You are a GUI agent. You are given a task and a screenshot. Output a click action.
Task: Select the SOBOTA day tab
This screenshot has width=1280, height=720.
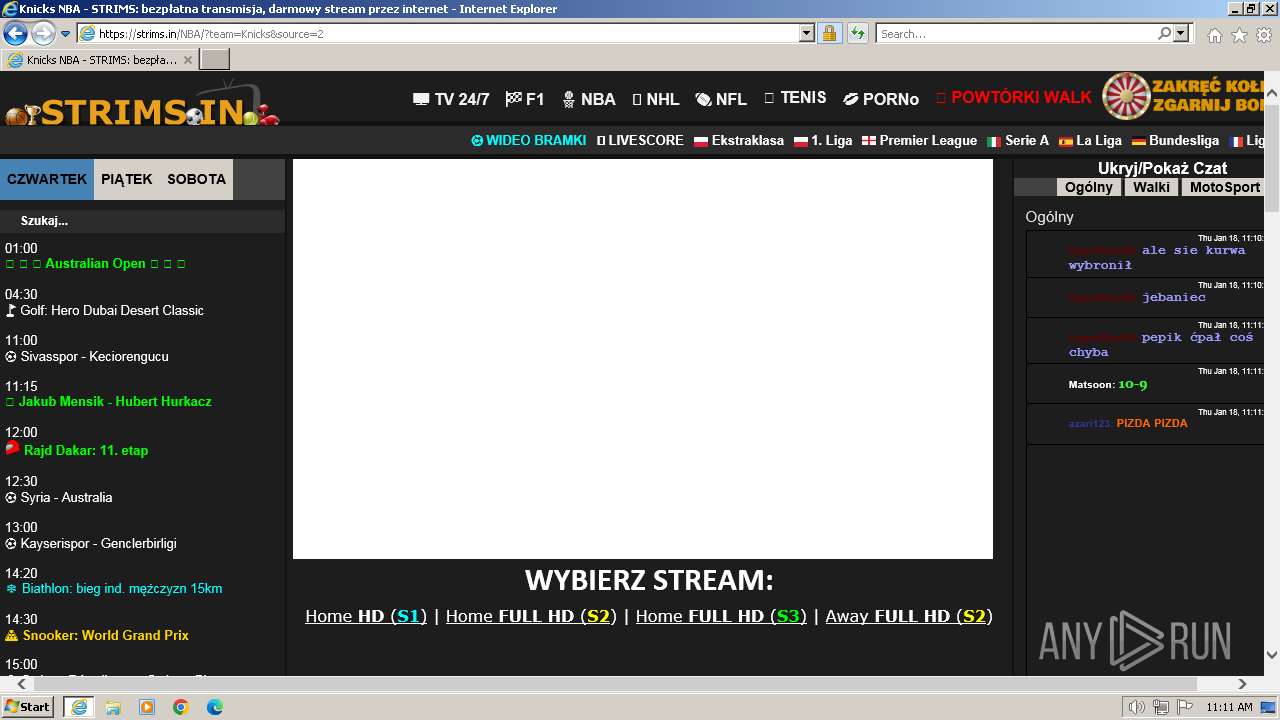pos(196,180)
